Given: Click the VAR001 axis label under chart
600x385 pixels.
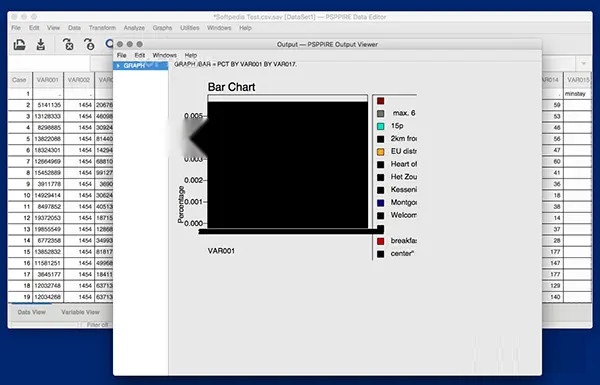Looking at the screenshot, I should pos(221,251).
